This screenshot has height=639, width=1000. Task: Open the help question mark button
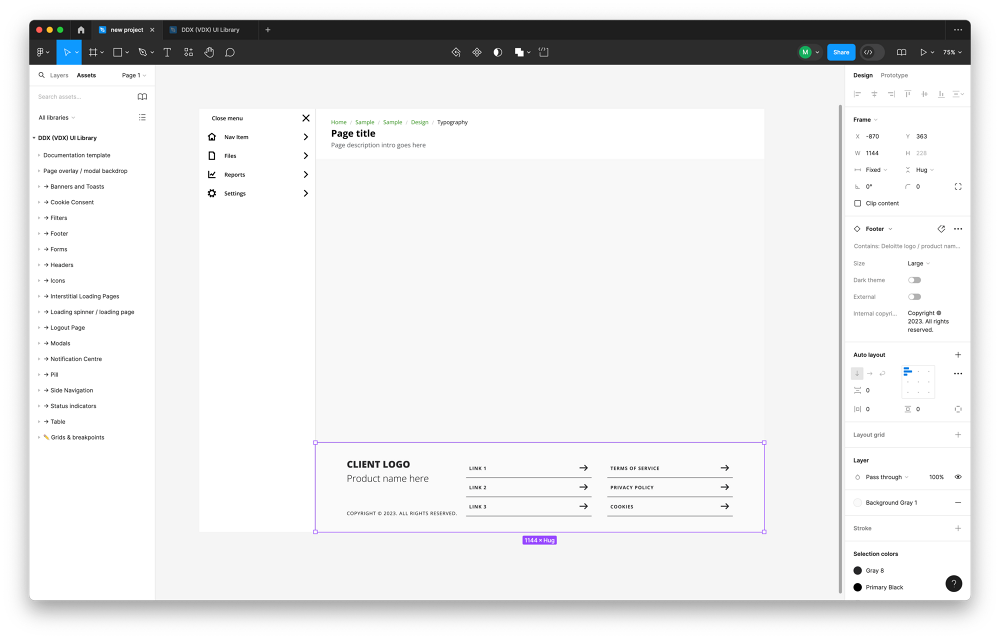tap(953, 584)
